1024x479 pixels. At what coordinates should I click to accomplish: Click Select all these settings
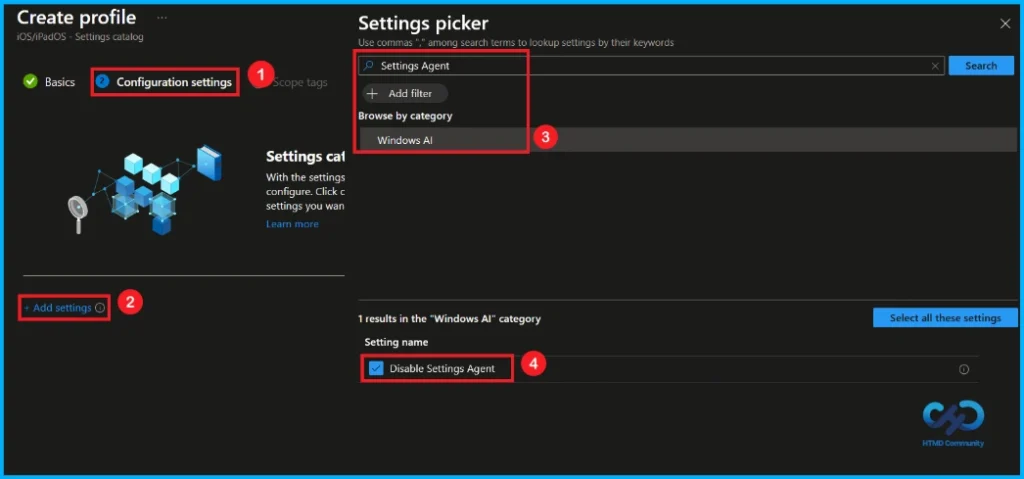pyautogui.click(x=945, y=318)
